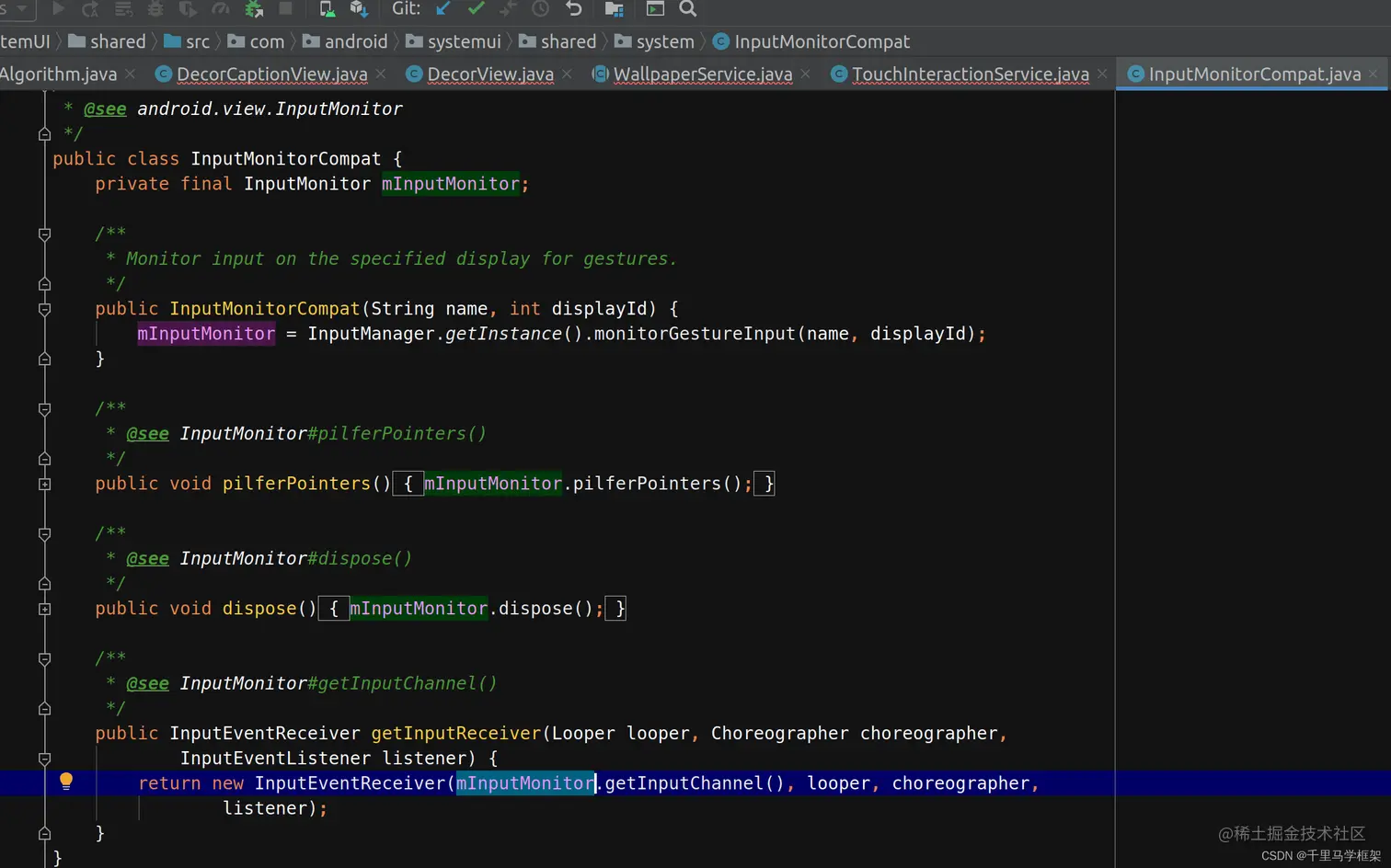Click the InputMonitorCompat breadcrumb item

811,41
